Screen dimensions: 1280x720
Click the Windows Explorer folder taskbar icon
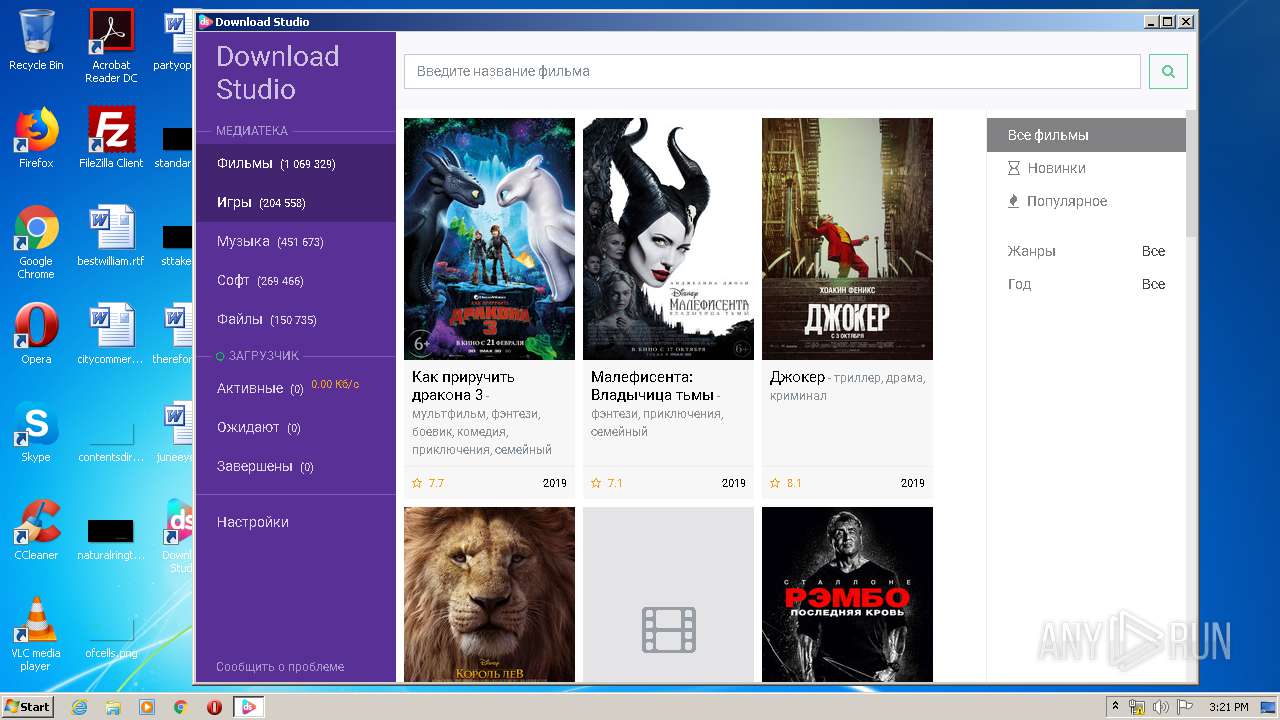[113, 707]
